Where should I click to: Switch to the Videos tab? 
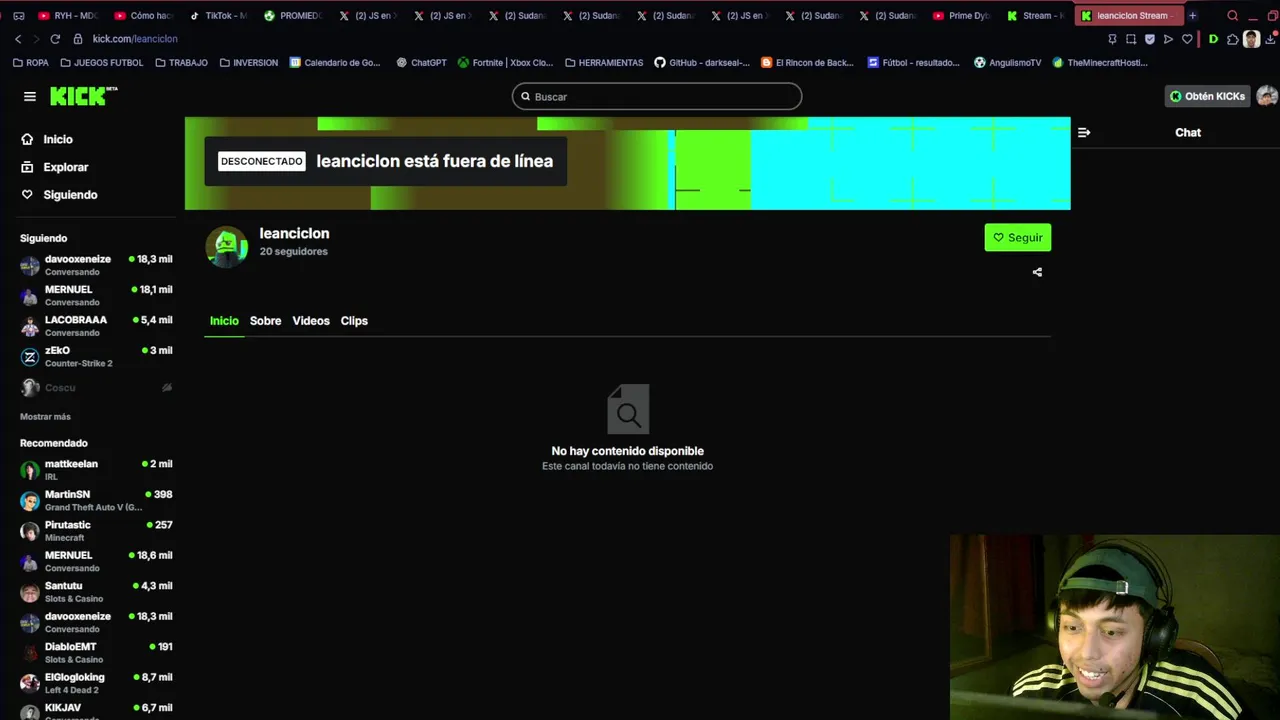(x=311, y=321)
